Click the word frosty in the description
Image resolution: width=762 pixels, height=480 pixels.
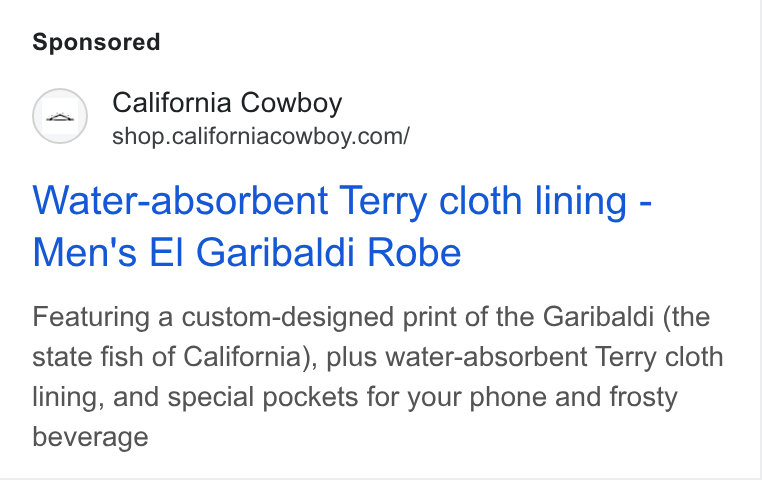pos(643,397)
